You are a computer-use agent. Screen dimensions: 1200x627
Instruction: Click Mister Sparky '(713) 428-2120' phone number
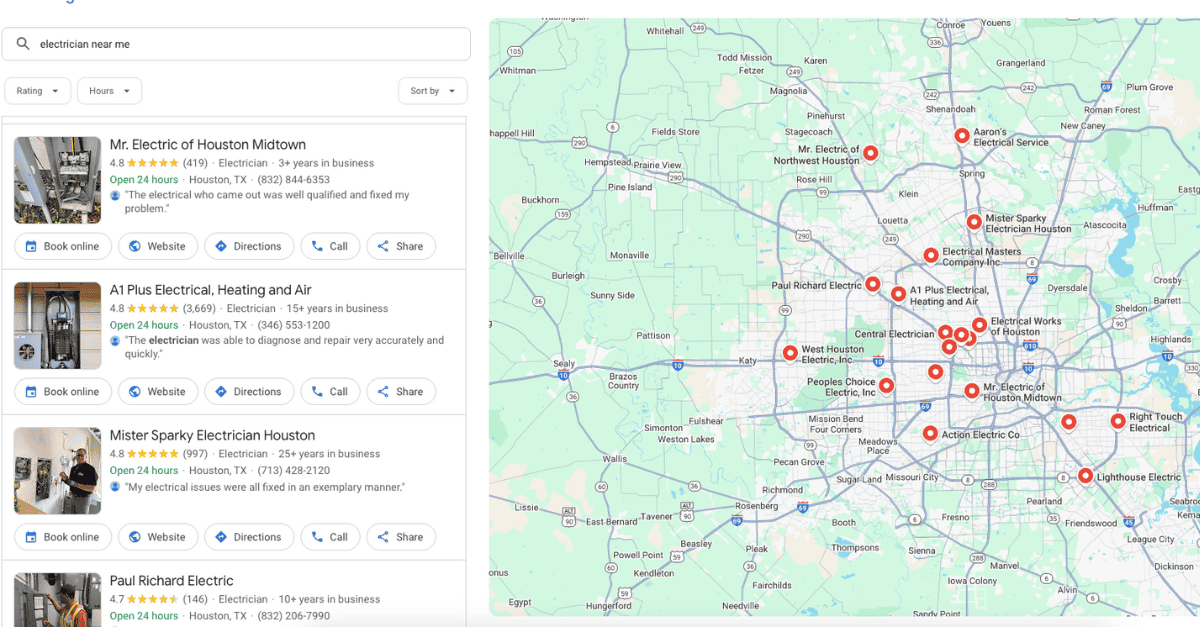coord(293,470)
